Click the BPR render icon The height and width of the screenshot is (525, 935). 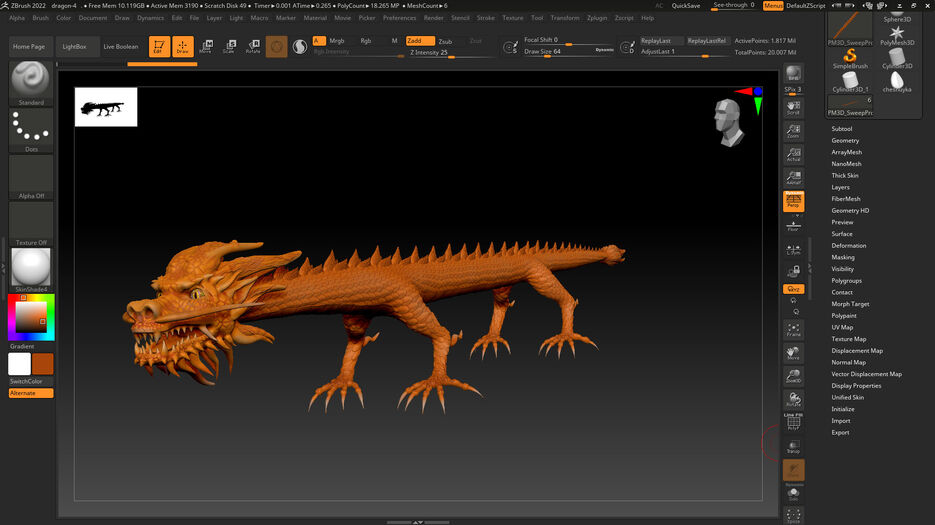pos(793,74)
